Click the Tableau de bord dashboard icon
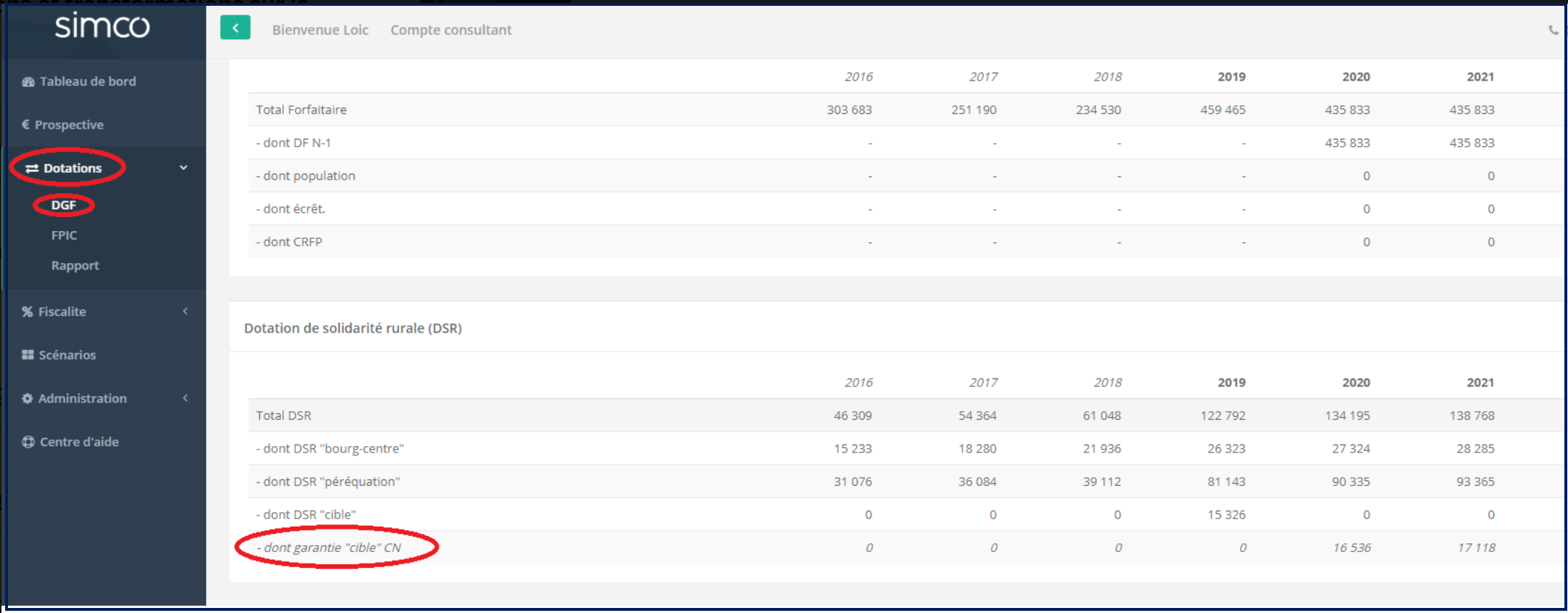This screenshot has width=1568, height=613. (x=28, y=81)
